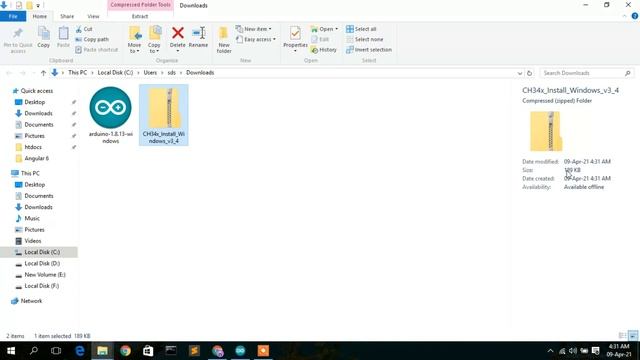Click the Rename icon
This screenshot has width=640, height=360.
point(198,33)
